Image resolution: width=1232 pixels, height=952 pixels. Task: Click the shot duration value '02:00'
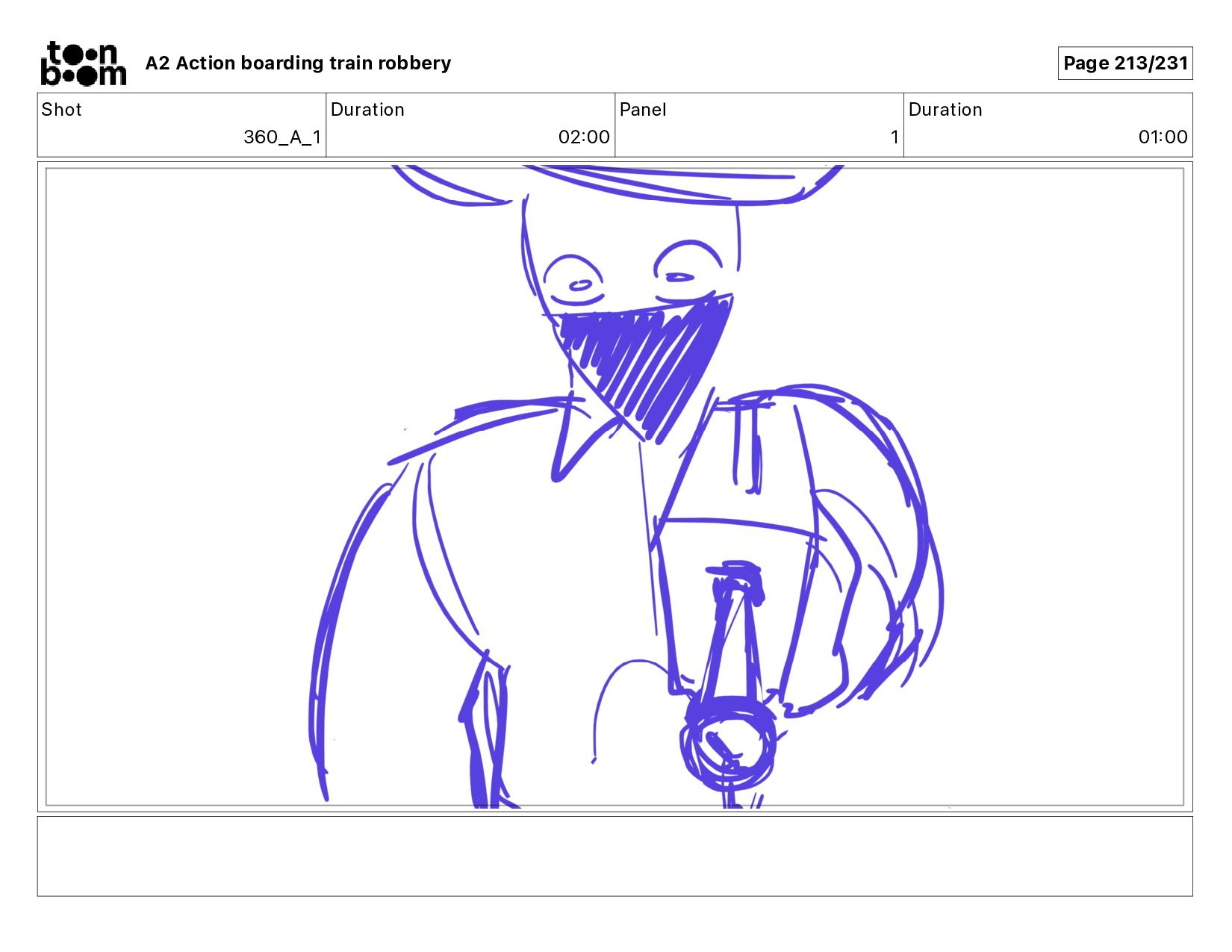[x=584, y=137]
